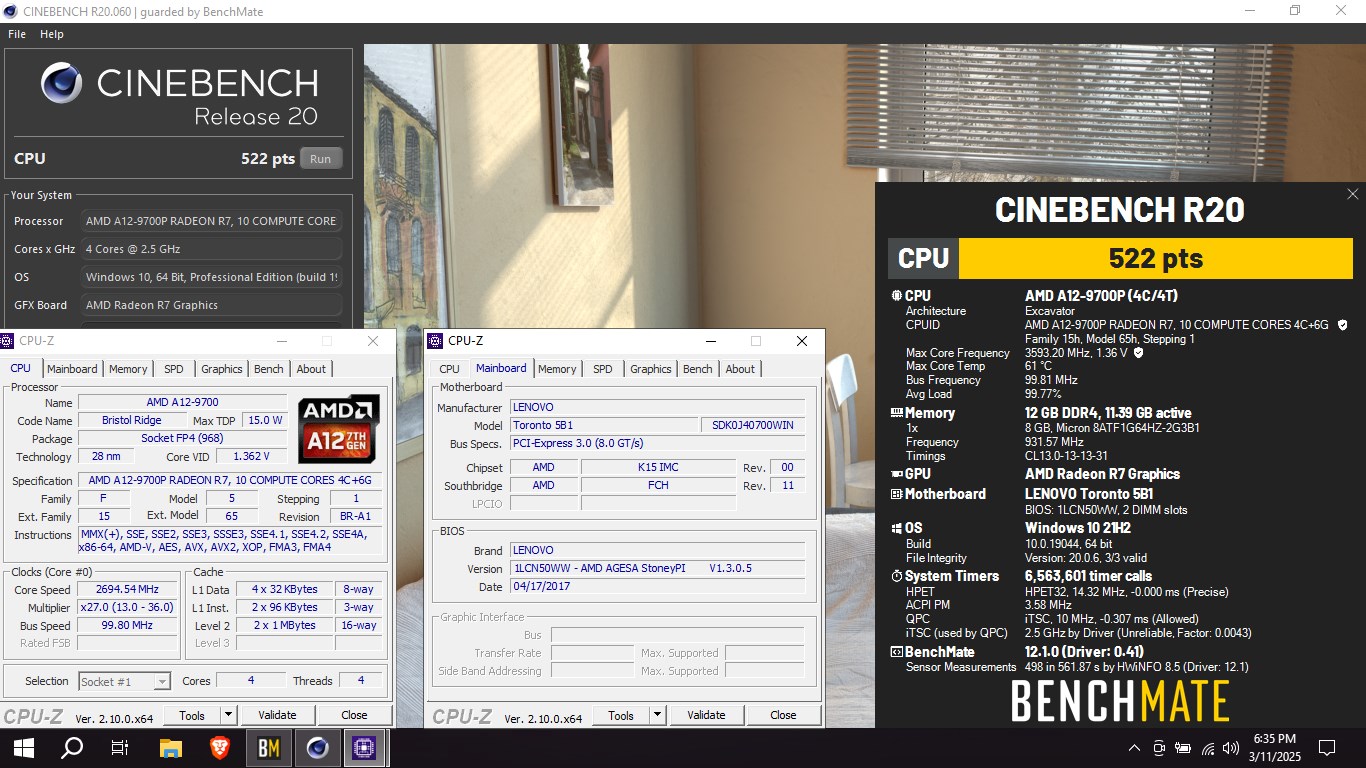Click the Cinebench sphere logo
The height and width of the screenshot is (768, 1366).
pyautogui.click(x=62, y=83)
